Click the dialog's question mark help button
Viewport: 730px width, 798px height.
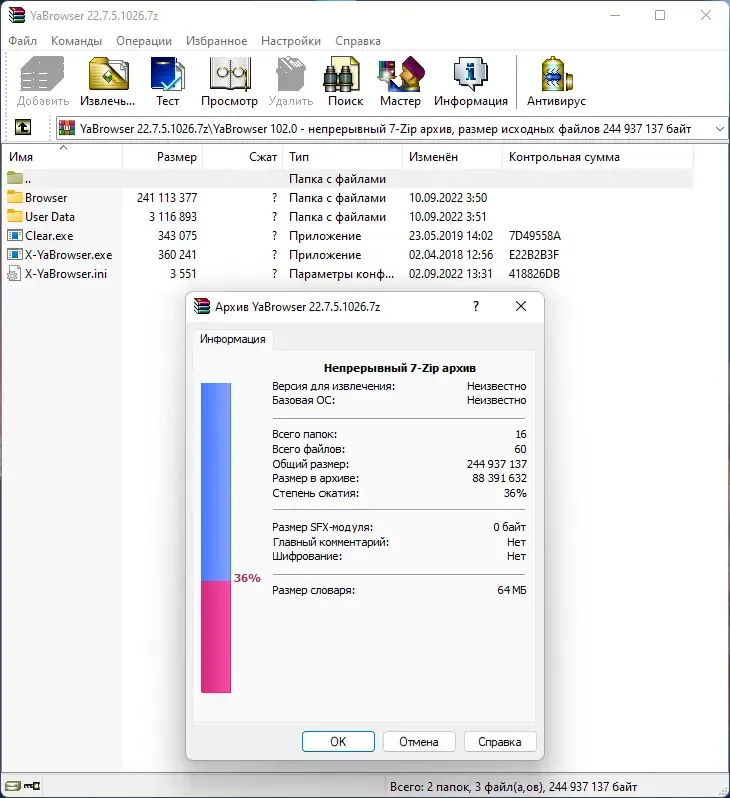475,306
